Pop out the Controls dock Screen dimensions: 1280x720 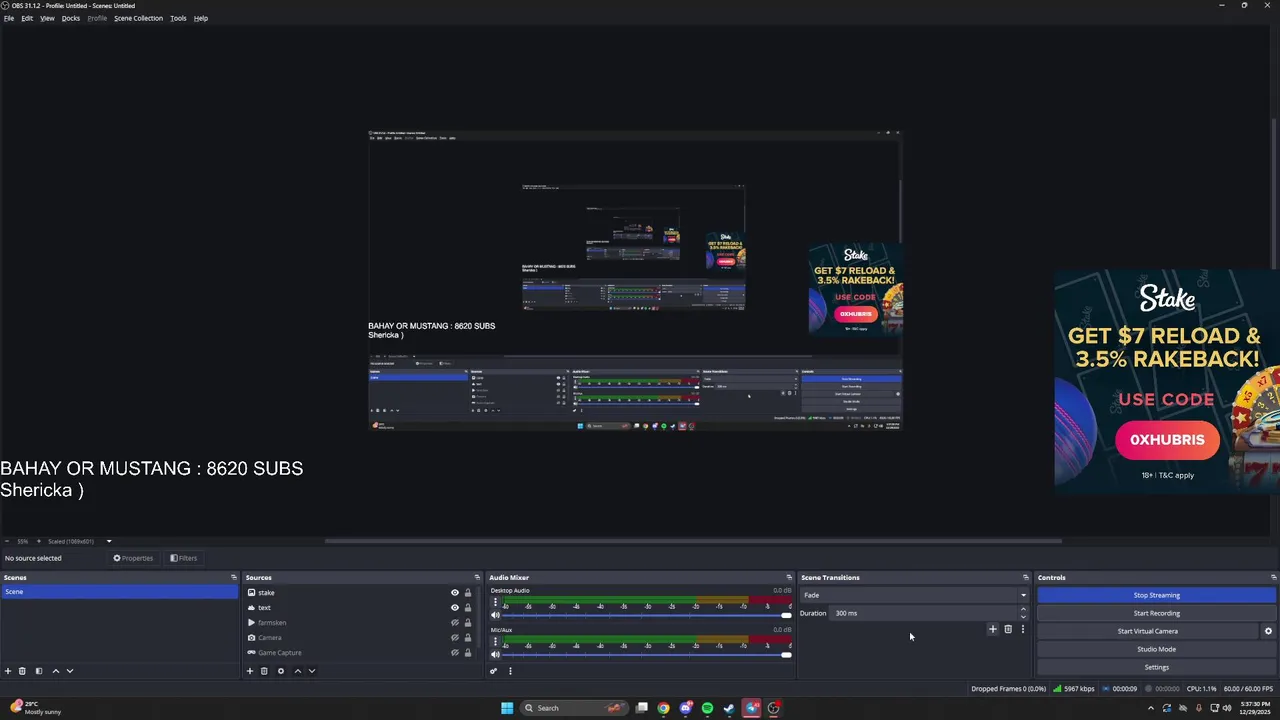(1273, 577)
